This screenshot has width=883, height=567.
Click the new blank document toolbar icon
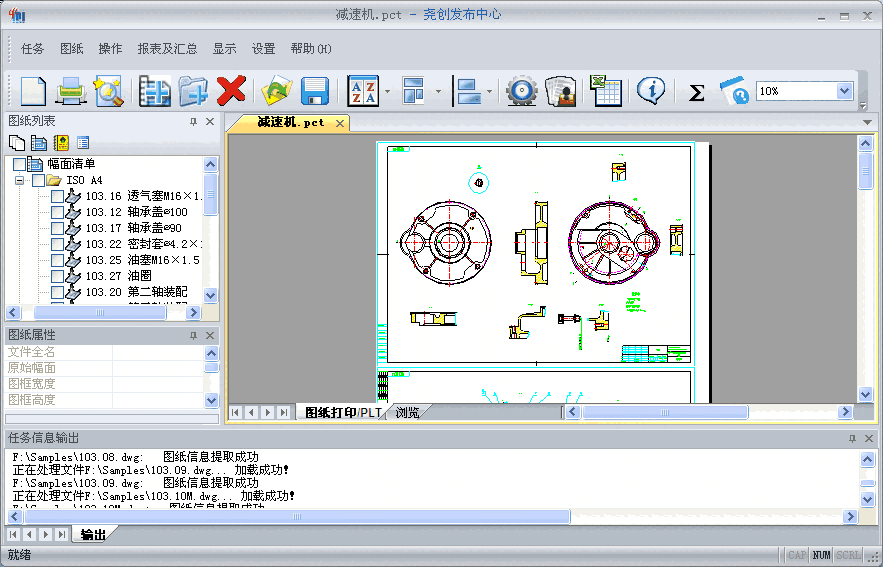click(33, 91)
